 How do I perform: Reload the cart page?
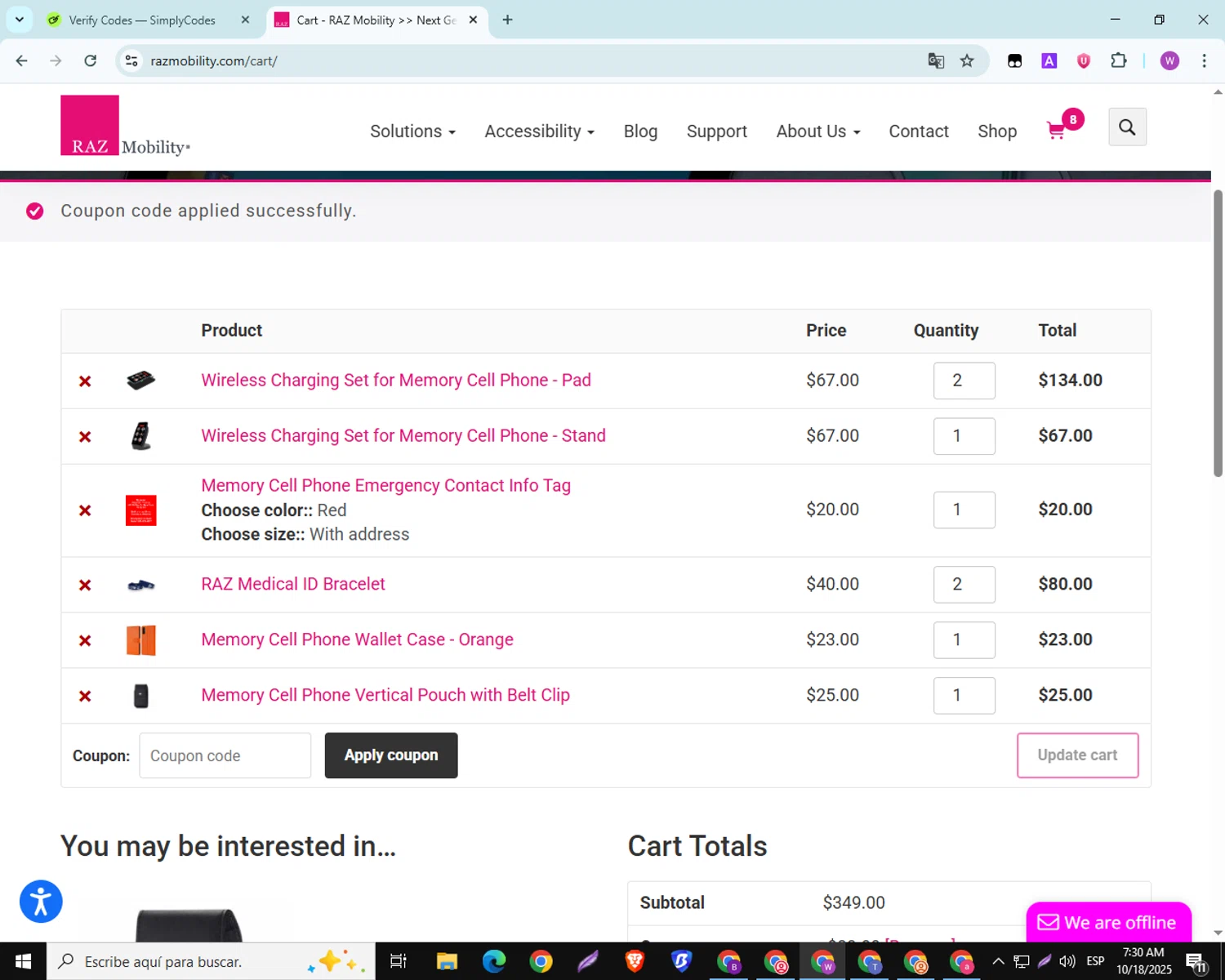91,60
